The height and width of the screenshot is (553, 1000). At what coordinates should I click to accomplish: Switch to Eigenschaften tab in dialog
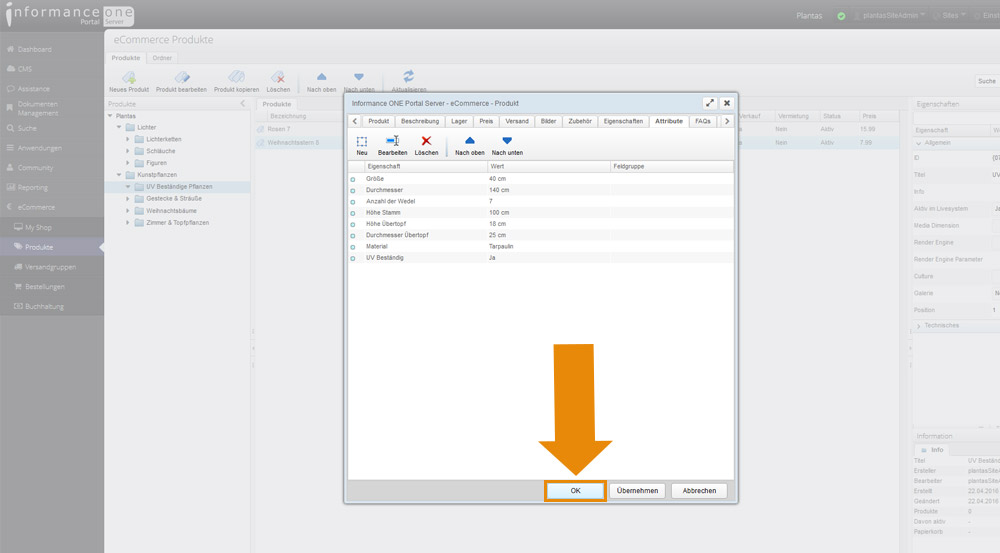click(623, 121)
